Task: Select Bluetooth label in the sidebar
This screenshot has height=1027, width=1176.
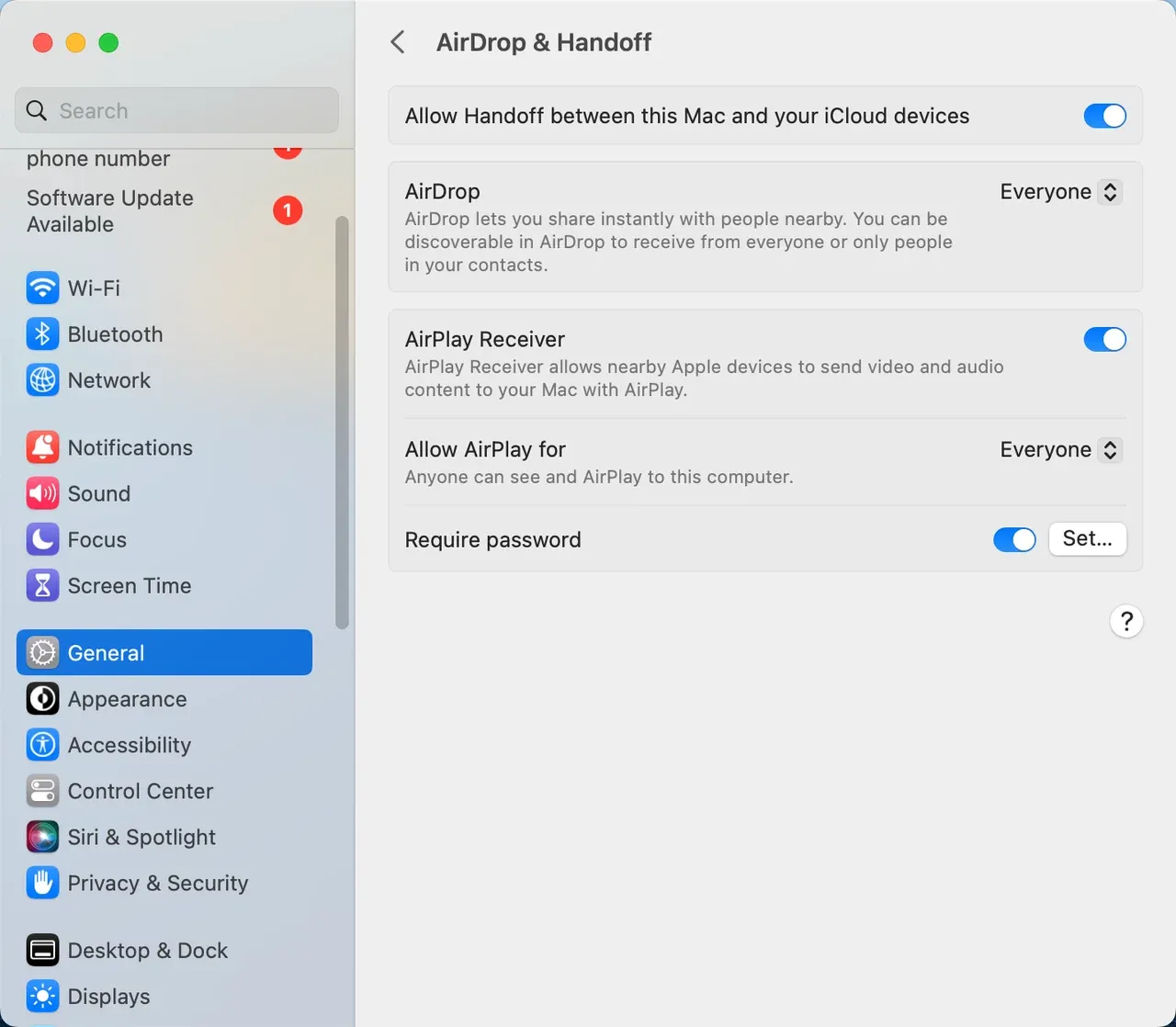Action: click(x=115, y=334)
